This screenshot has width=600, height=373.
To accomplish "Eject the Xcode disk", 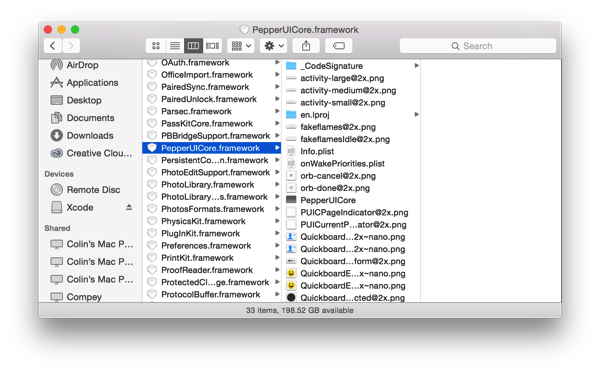I will point(129,207).
